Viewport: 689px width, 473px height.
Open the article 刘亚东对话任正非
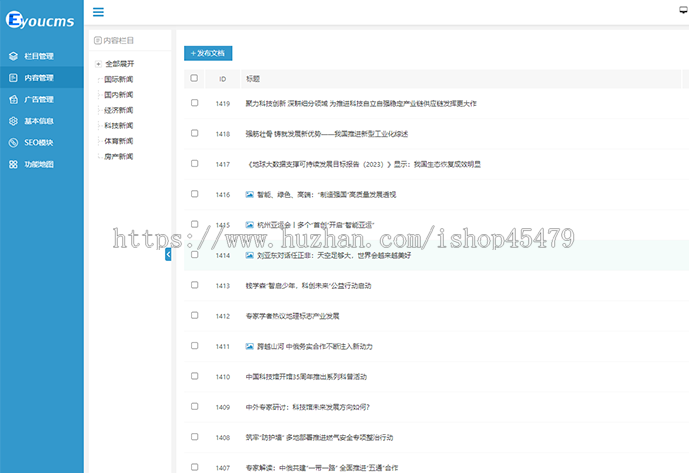pyautogui.click(x=334, y=255)
